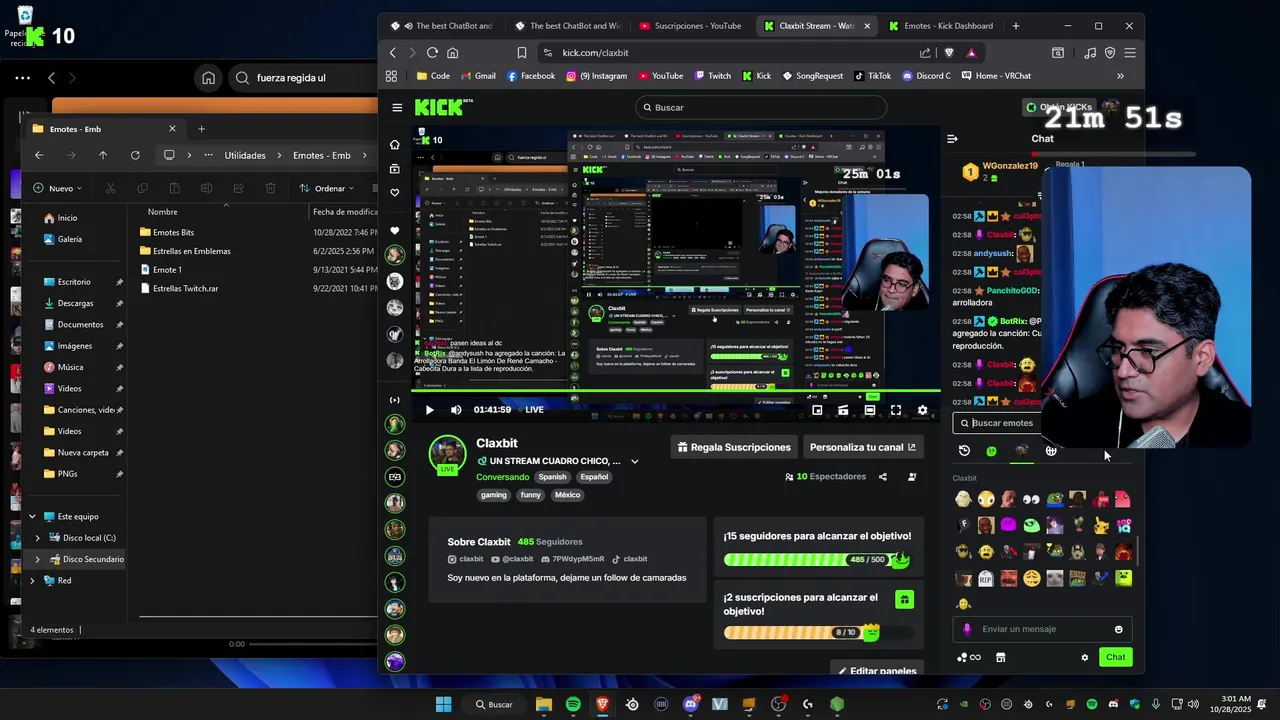This screenshot has height=720, width=1280.
Task: Mute the stream volume speaker icon
Action: (456, 410)
